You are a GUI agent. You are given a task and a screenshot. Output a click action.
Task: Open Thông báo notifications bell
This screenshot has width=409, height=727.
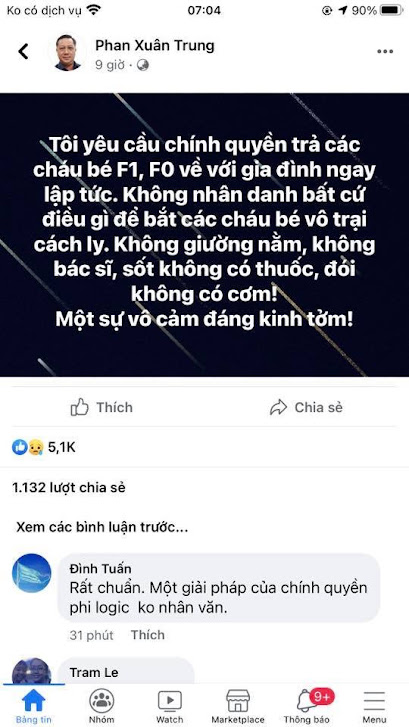306,706
